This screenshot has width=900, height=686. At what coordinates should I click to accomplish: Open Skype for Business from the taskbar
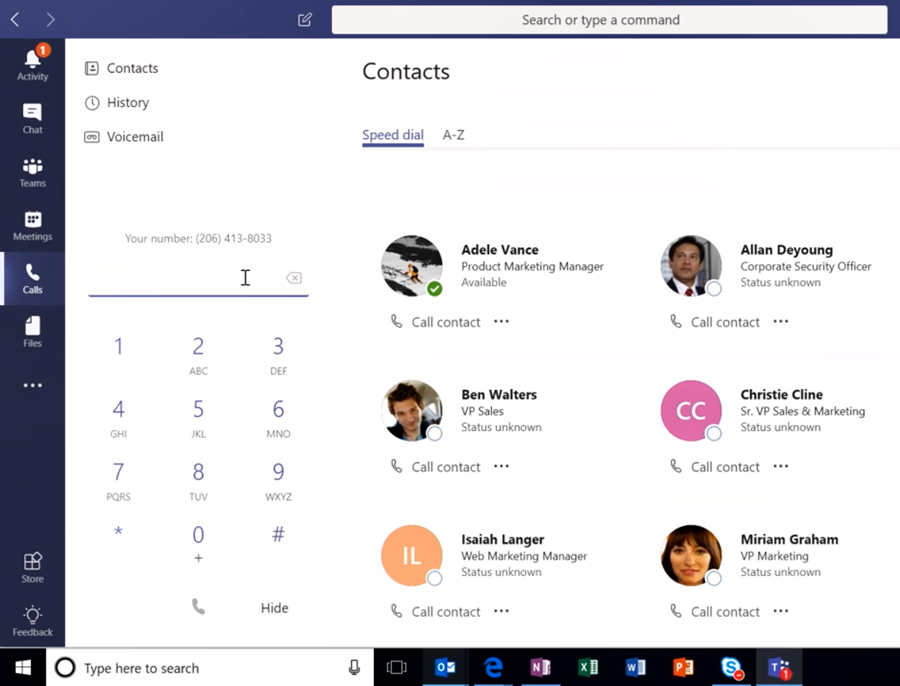(x=731, y=668)
